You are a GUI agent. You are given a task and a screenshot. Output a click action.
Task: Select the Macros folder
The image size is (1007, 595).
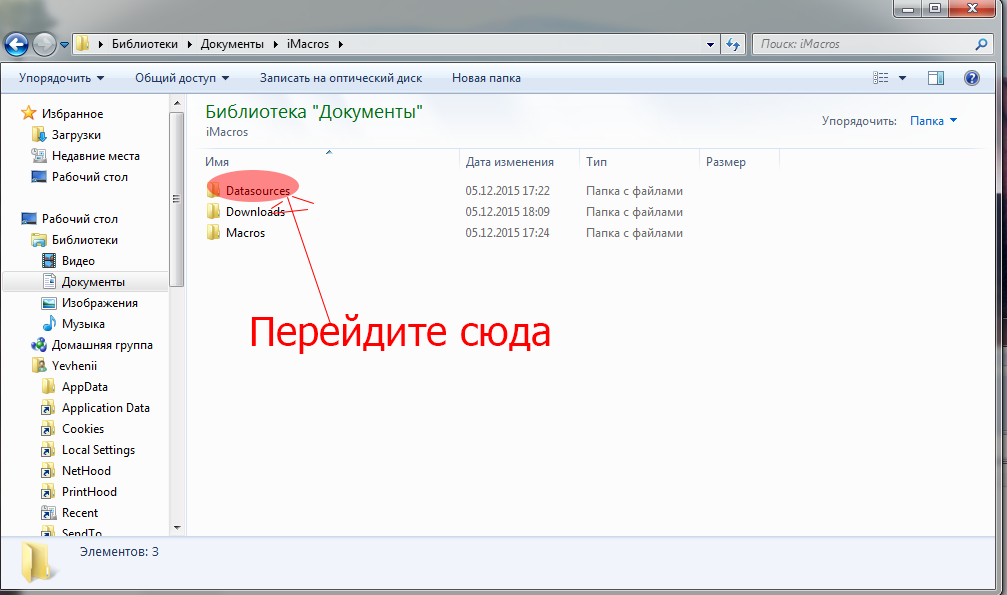tap(245, 233)
